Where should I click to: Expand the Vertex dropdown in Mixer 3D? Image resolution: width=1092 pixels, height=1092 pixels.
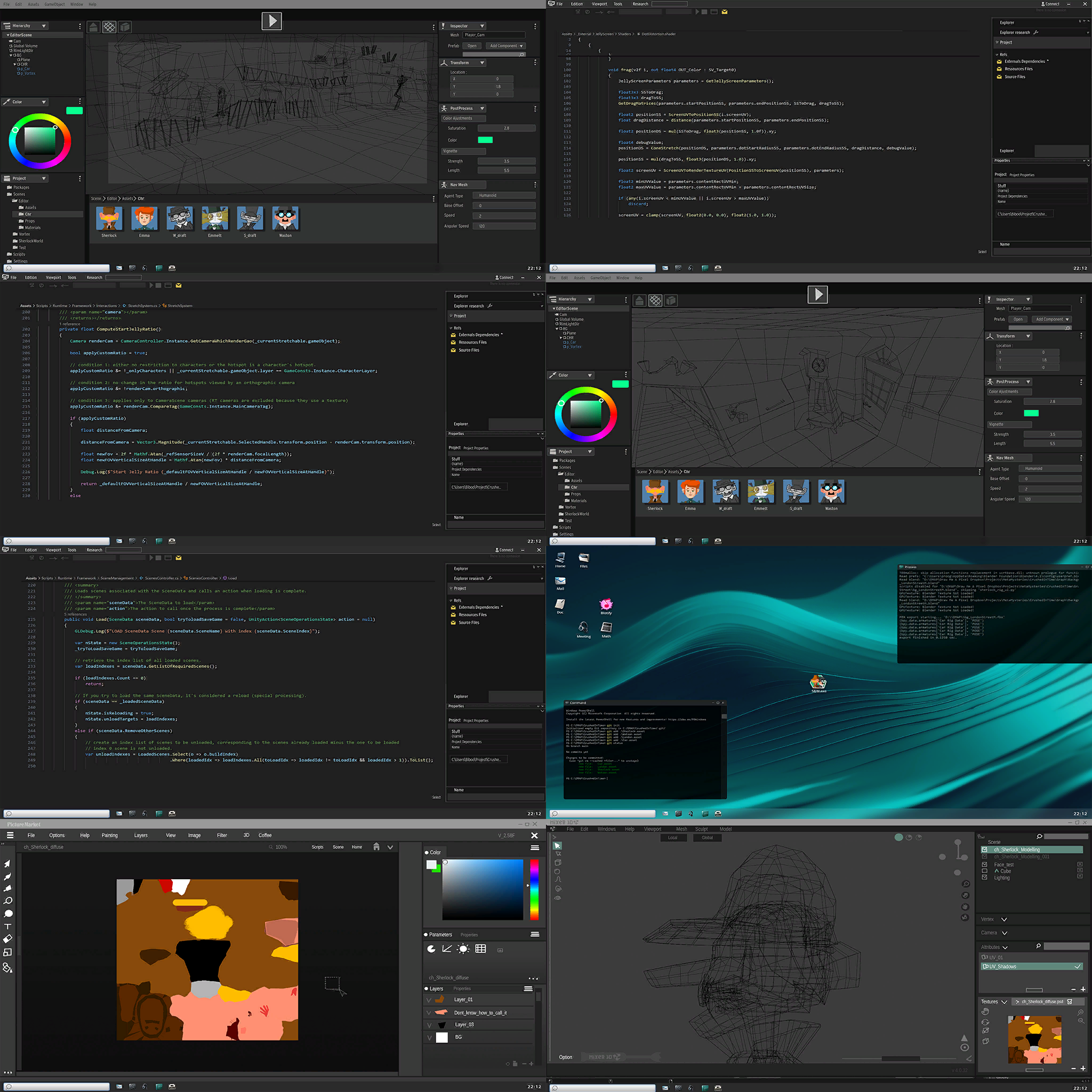(1004, 920)
